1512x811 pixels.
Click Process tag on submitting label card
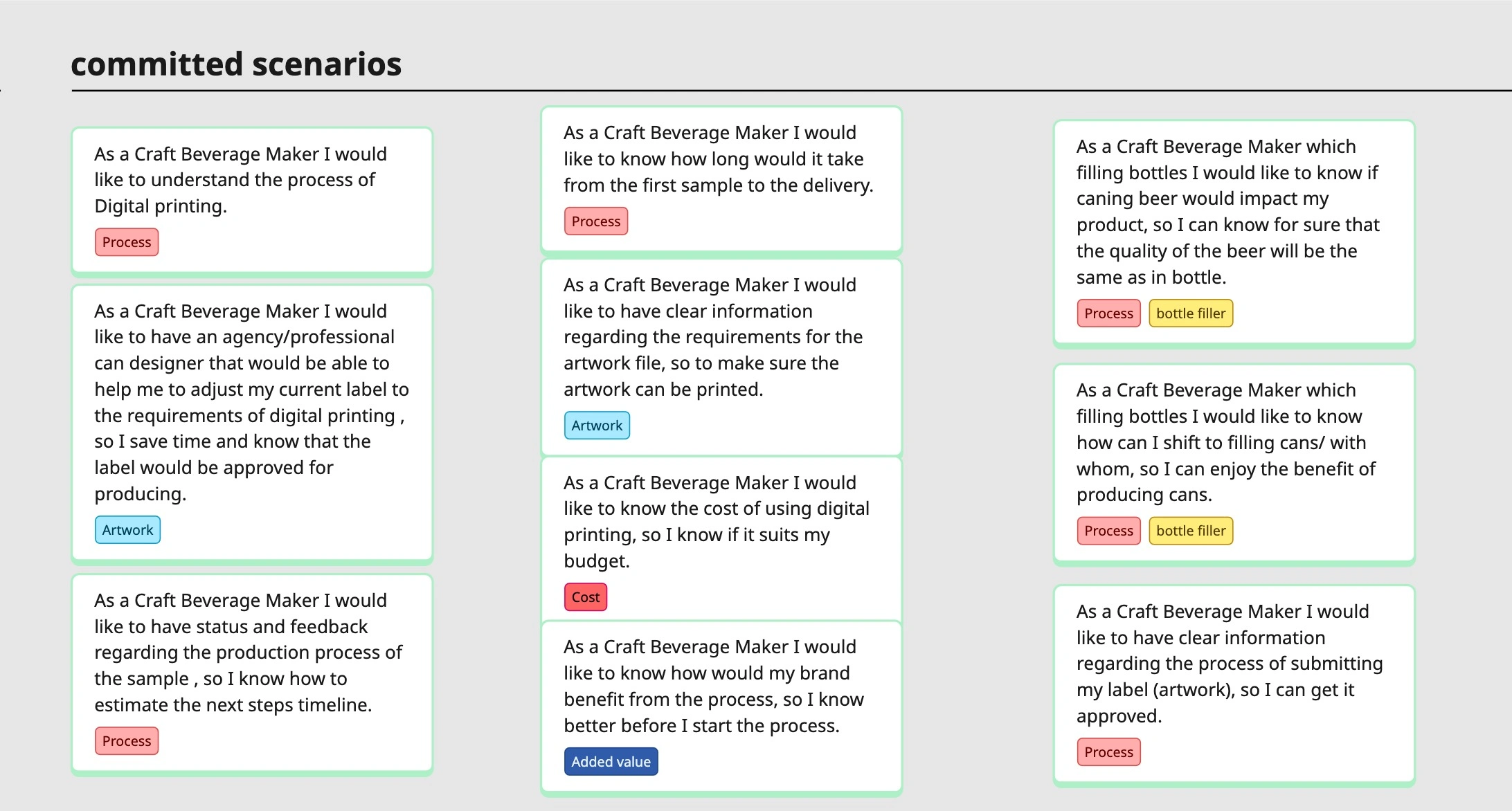coord(1108,752)
